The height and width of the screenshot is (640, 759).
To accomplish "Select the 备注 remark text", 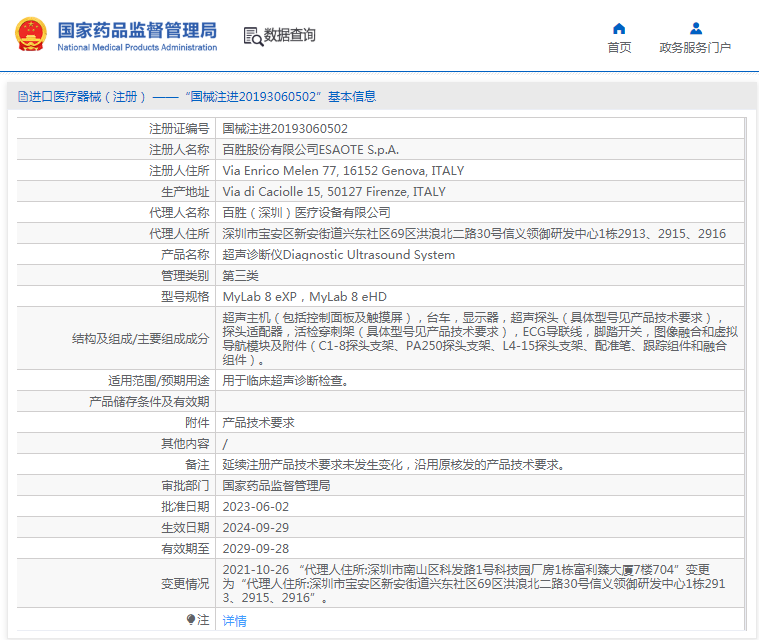I will coord(394,465).
